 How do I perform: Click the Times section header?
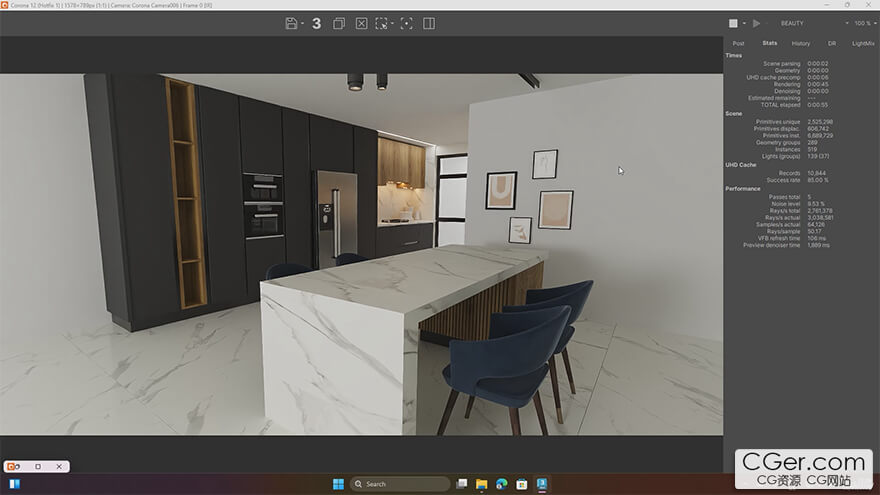(x=734, y=56)
